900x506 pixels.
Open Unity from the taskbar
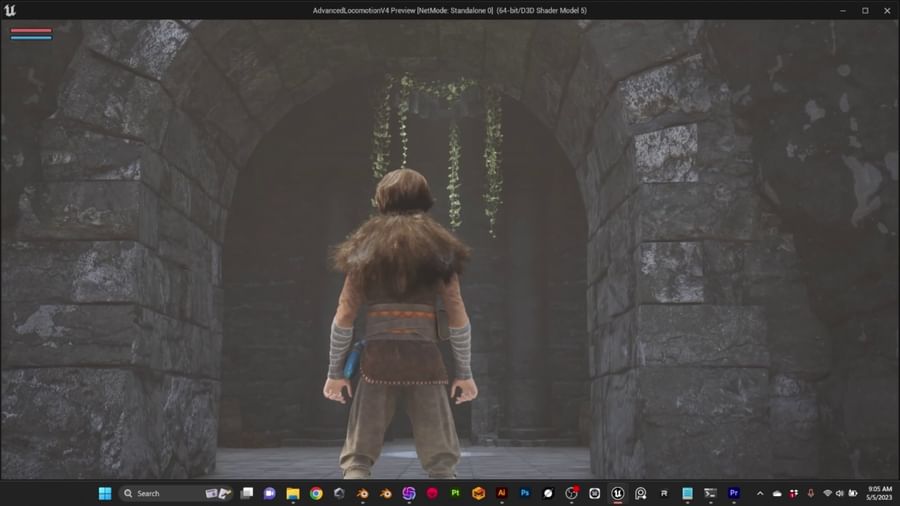[339, 493]
